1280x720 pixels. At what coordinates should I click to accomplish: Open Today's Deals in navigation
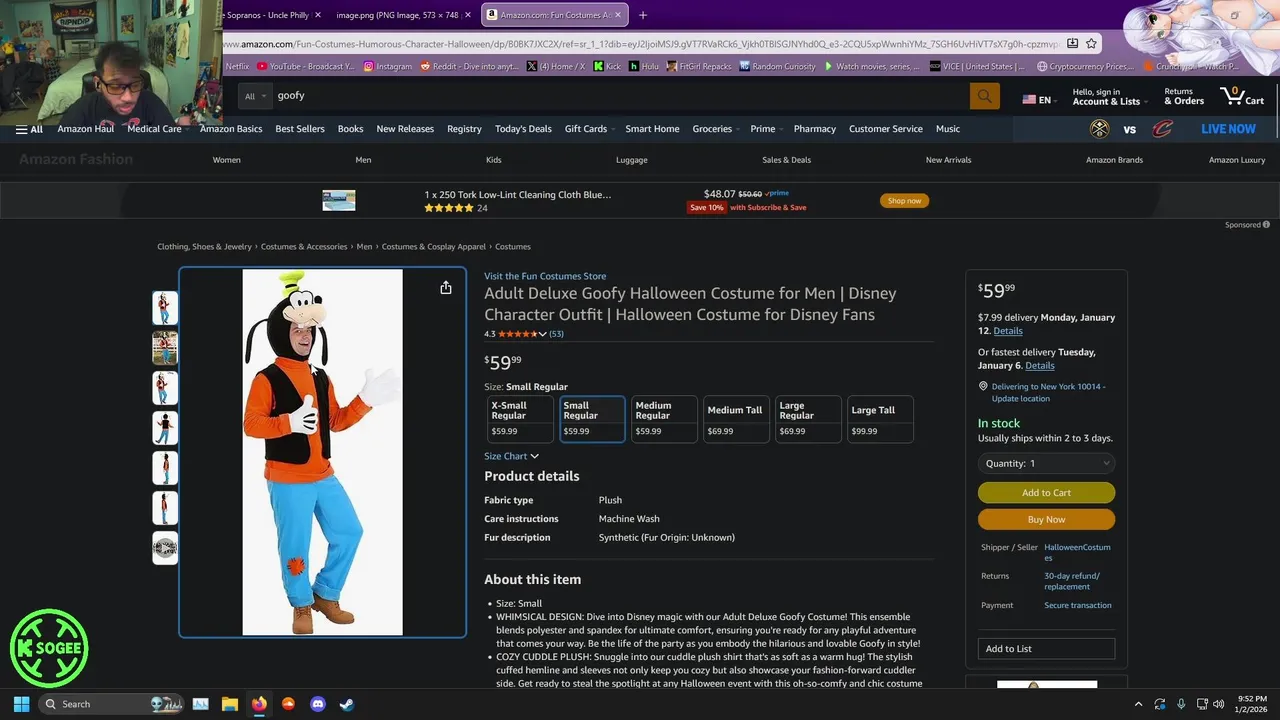point(523,129)
